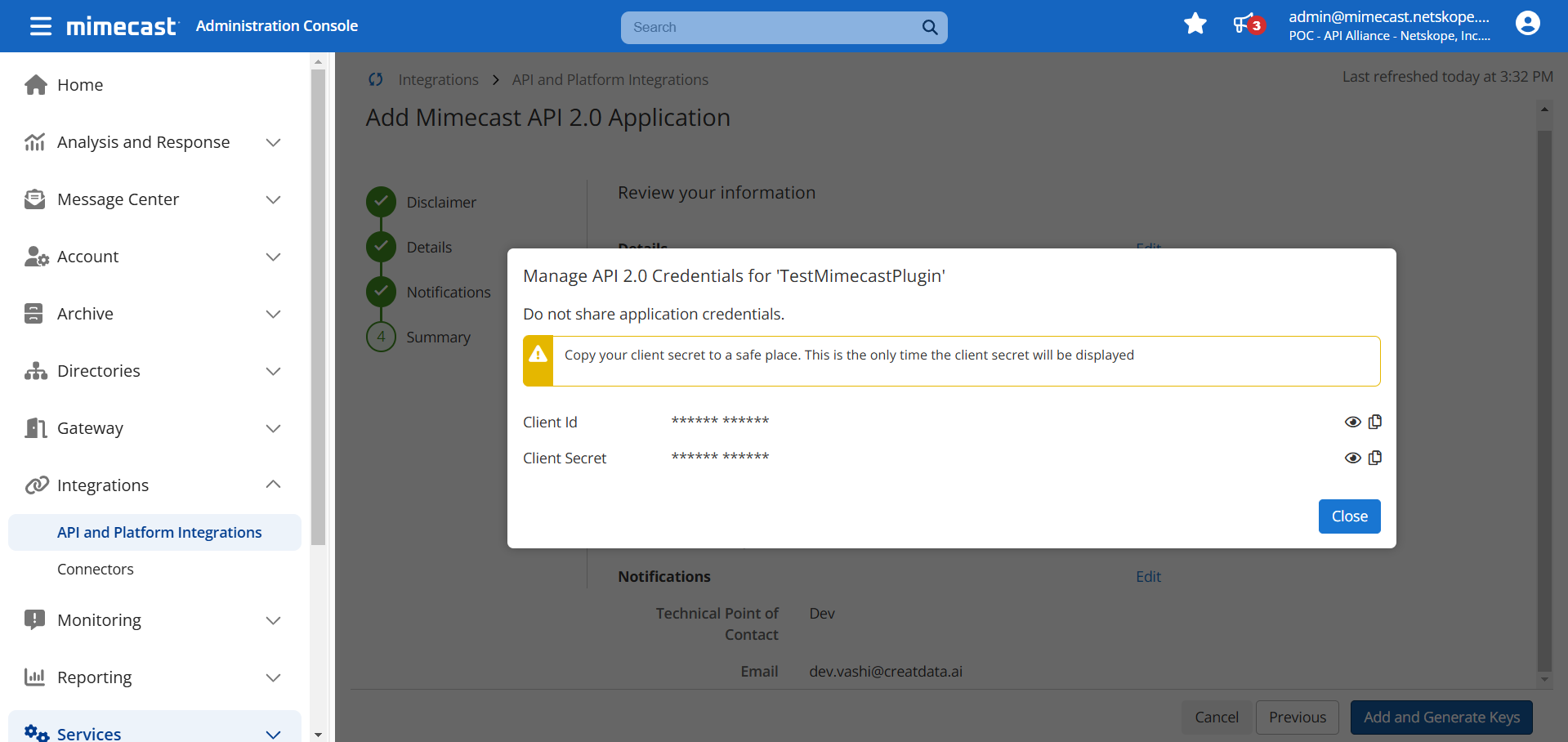
Task: Close the credentials dialog
Action: [1349, 516]
